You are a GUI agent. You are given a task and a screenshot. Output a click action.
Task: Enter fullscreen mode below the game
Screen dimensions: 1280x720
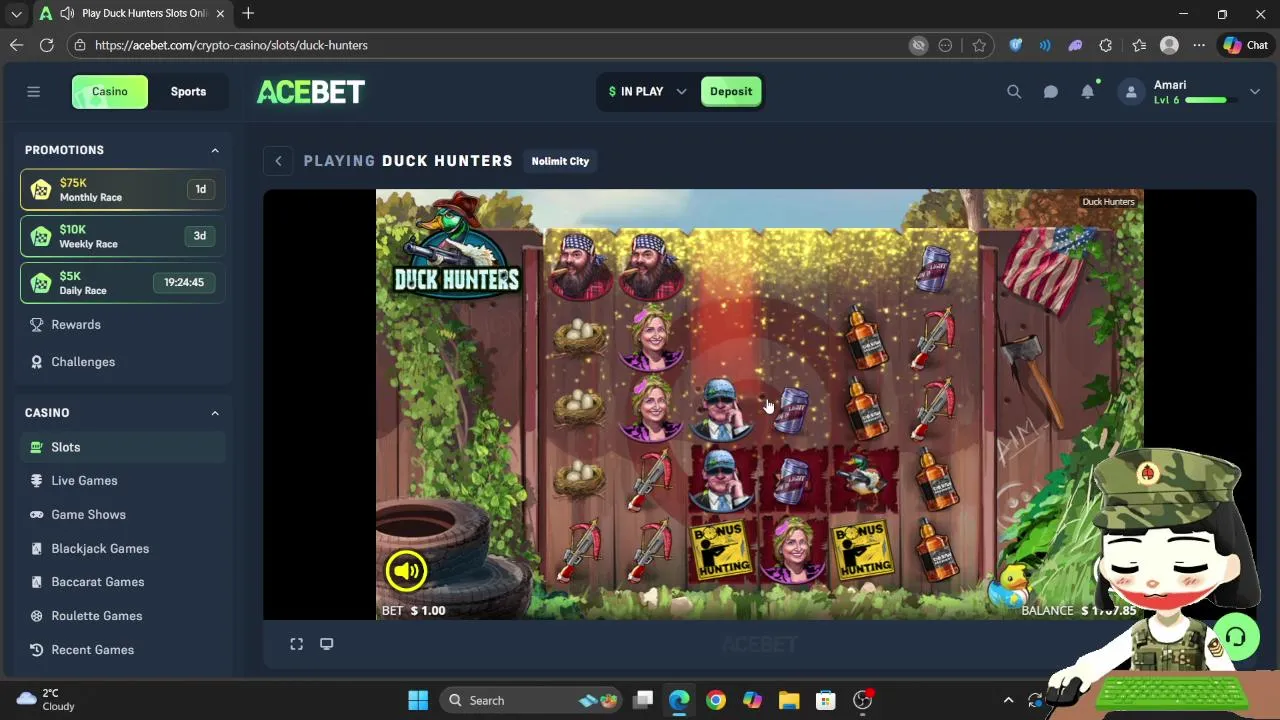click(297, 644)
